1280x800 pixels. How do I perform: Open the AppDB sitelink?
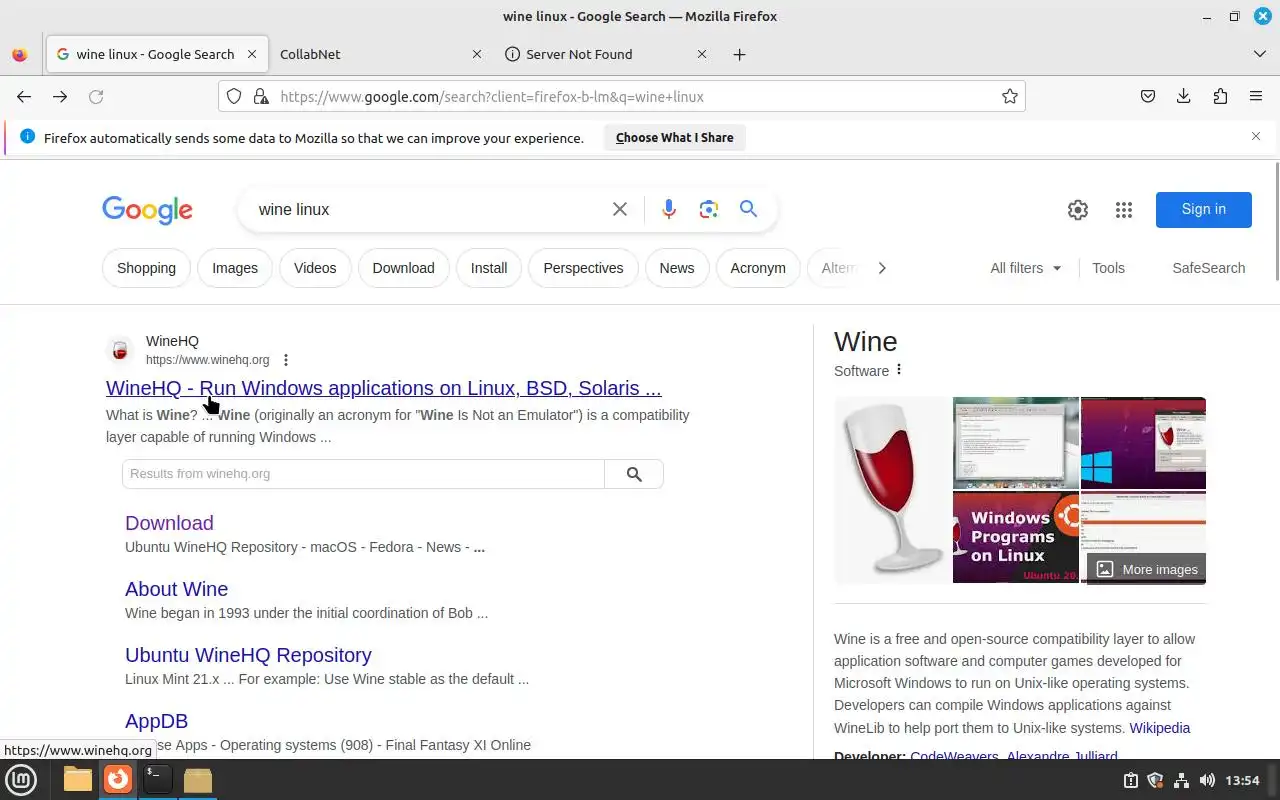[156, 721]
